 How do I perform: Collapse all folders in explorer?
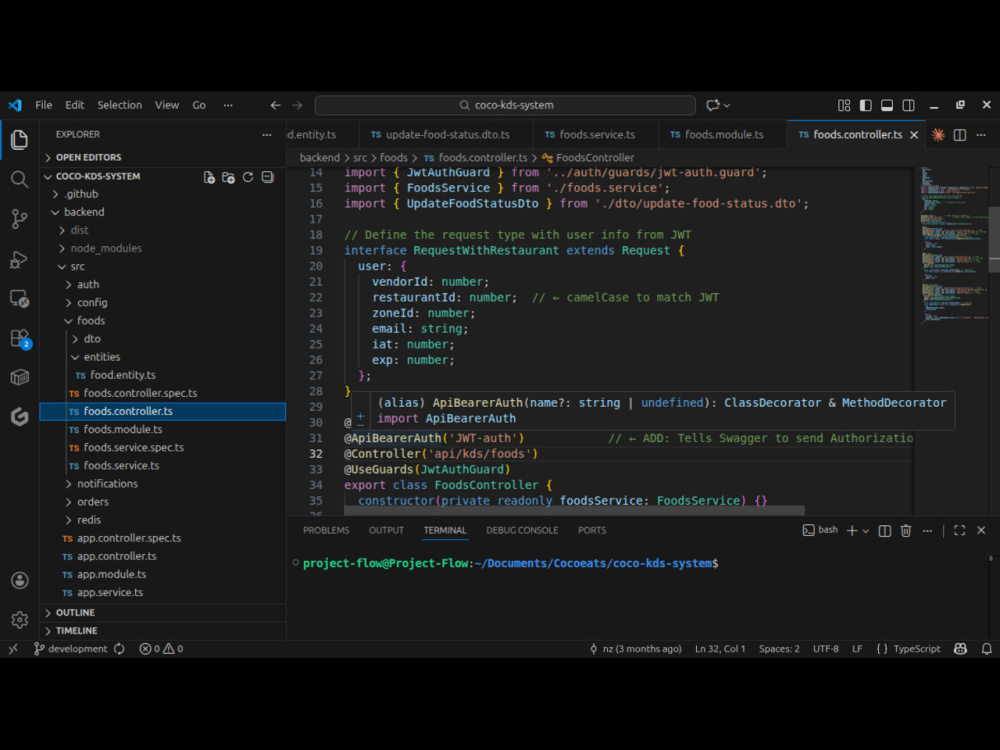coord(268,177)
